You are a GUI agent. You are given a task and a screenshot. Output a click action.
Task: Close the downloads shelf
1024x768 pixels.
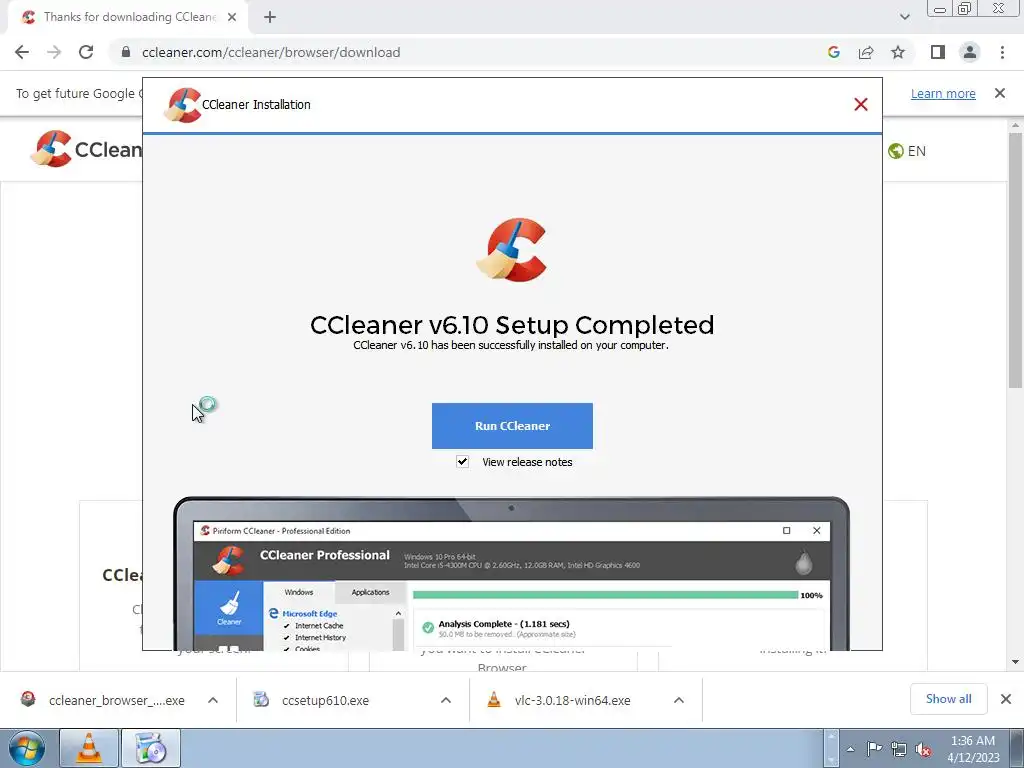point(1006,699)
